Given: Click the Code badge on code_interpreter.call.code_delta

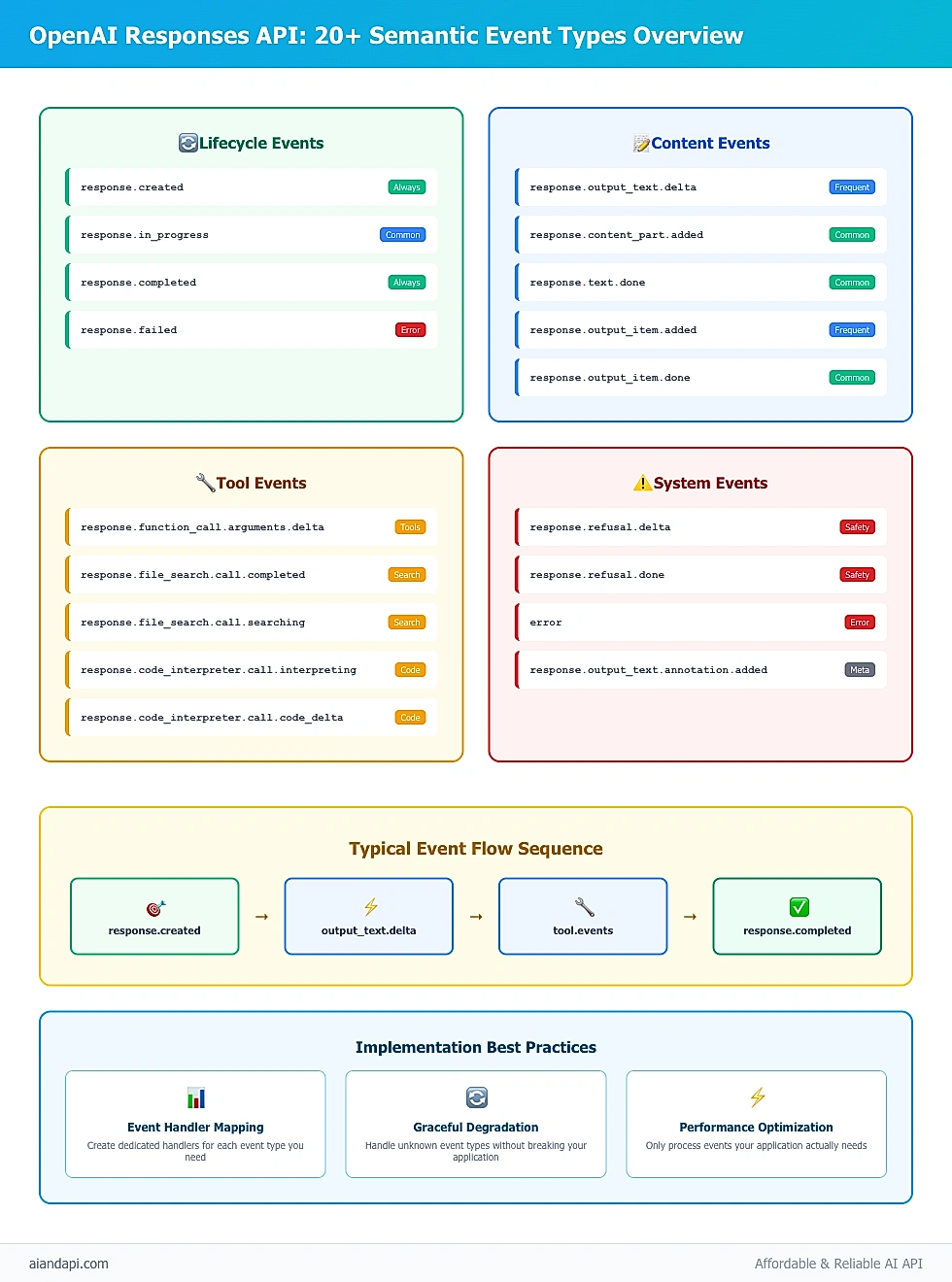Looking at the screenshot, I should 411,718.
